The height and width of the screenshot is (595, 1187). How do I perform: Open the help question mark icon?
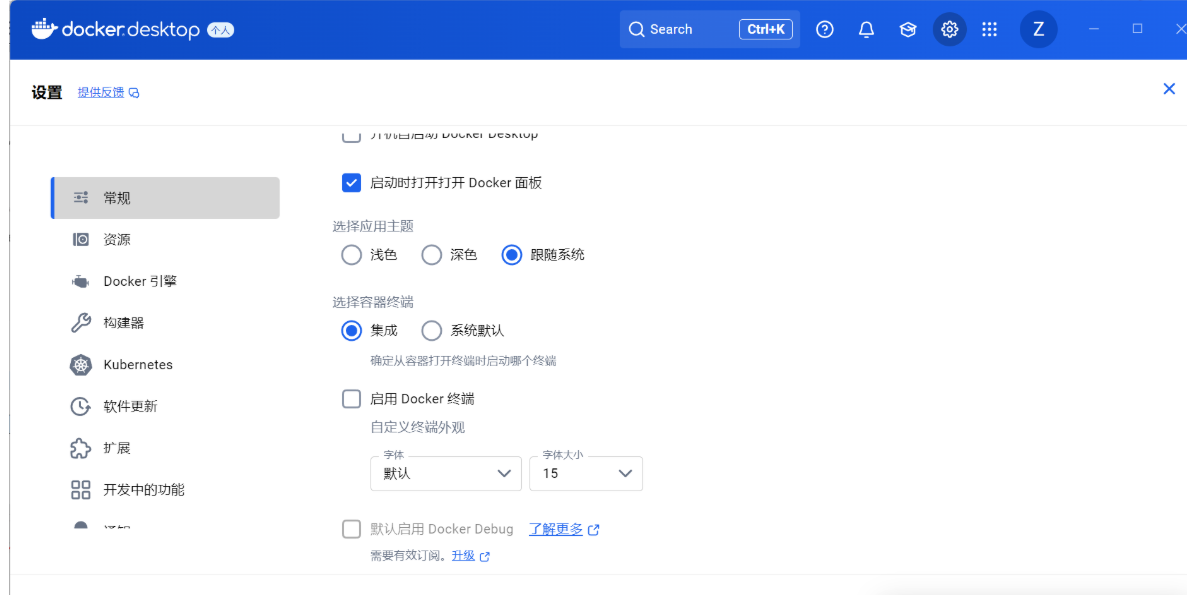pyautogui.click(x=825, y=30)
